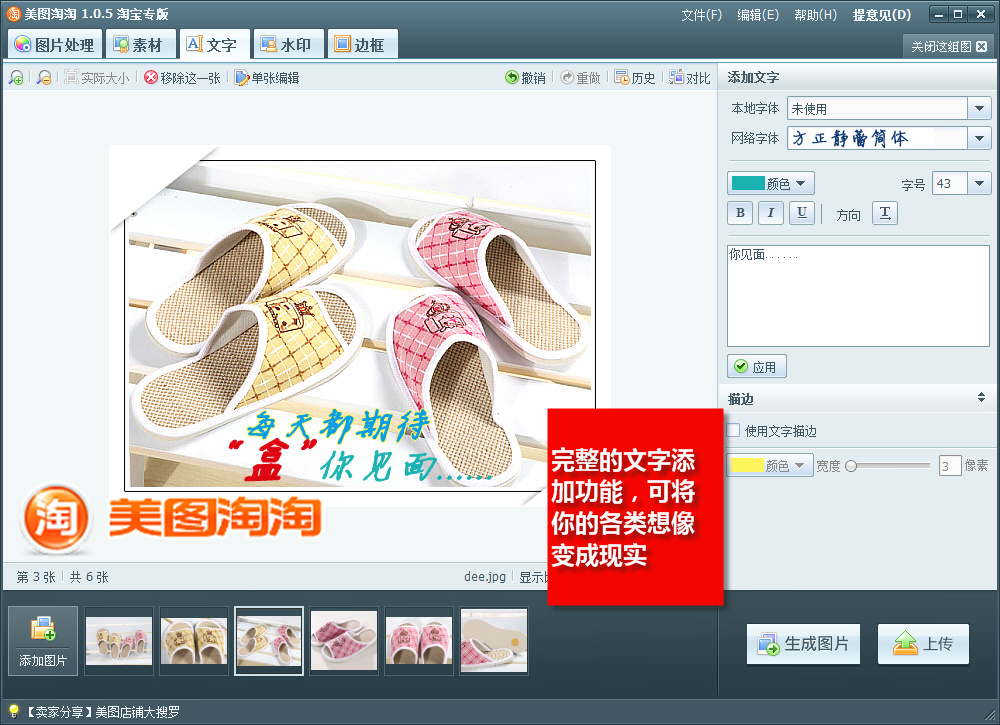Screen dimensions: 1000x725
Task: Select the first thumbnail with four slippers
Action: click(119, 641)
